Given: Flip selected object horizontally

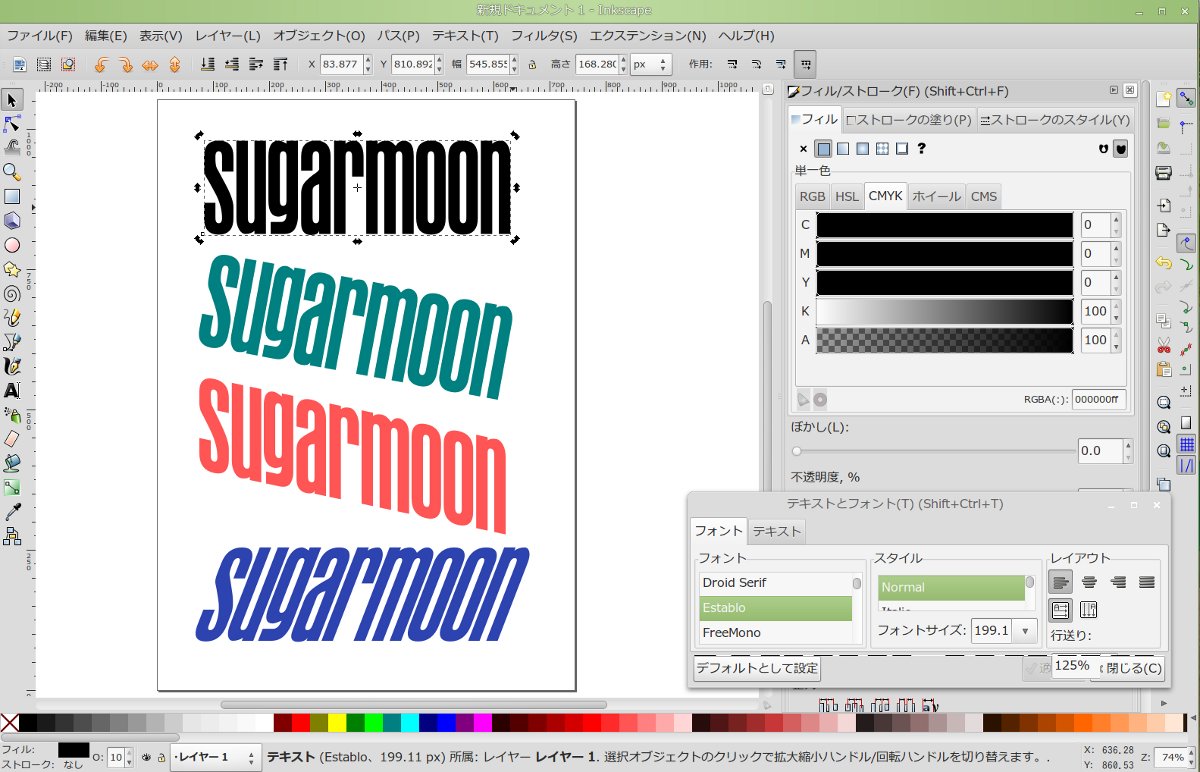Looking at the screenshot, I should tap(149, 65).
